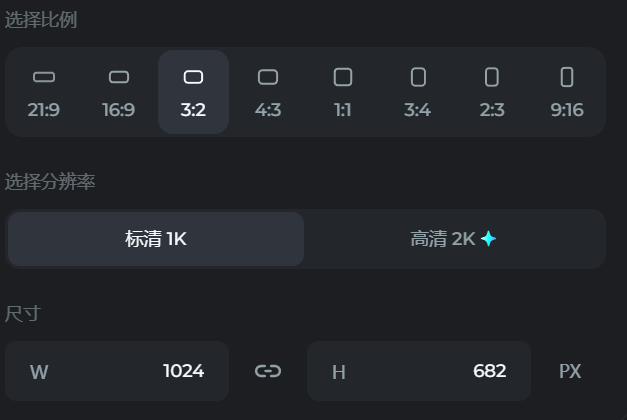Select the highlighted 3:2 ratio option
This screenshot has height=420, width=627.
click(194, 91)
